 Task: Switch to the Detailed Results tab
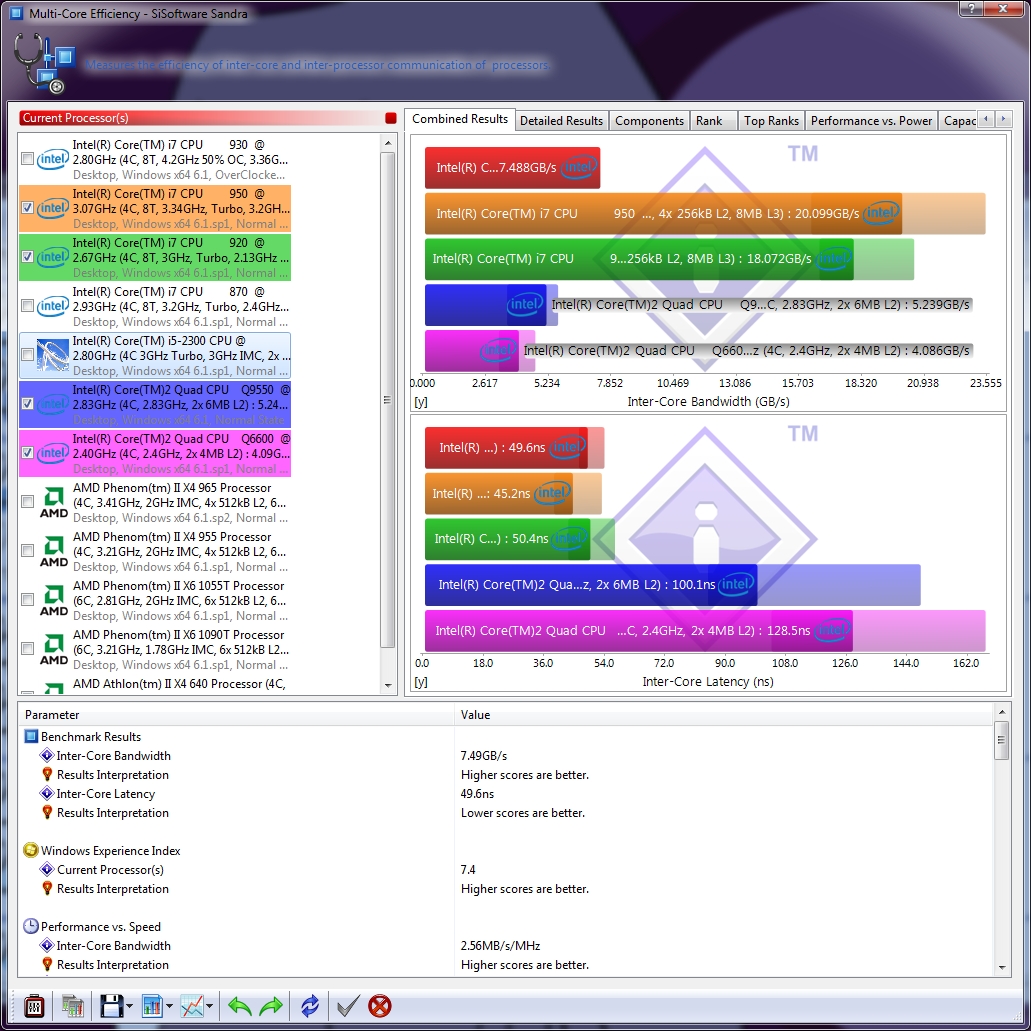click(561, 120)
